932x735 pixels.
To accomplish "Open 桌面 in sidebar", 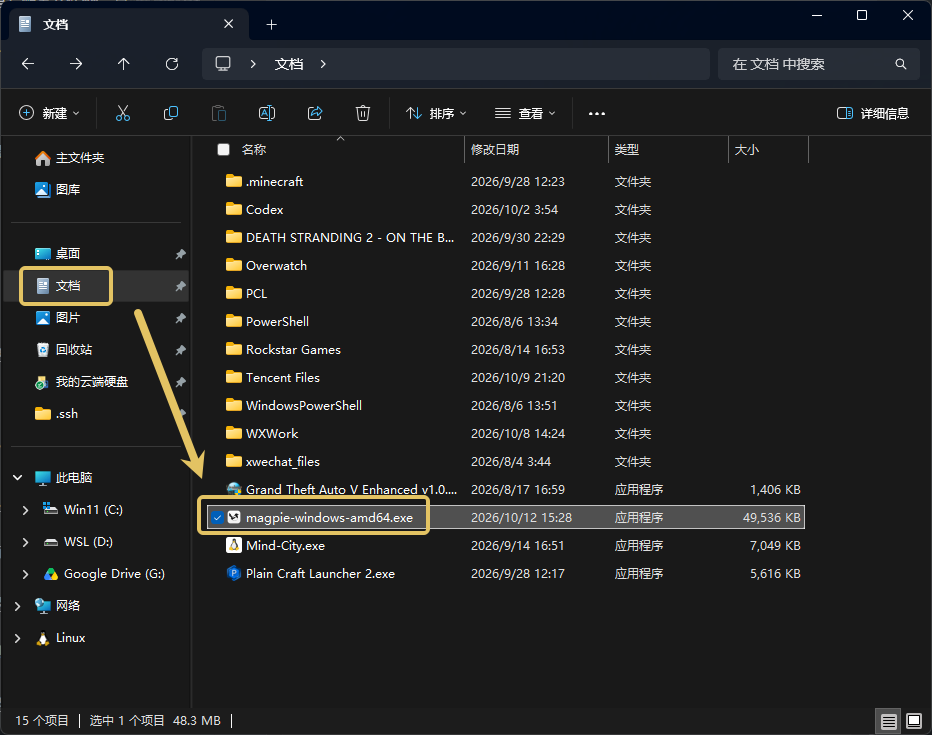I will (x=58, y=254).
